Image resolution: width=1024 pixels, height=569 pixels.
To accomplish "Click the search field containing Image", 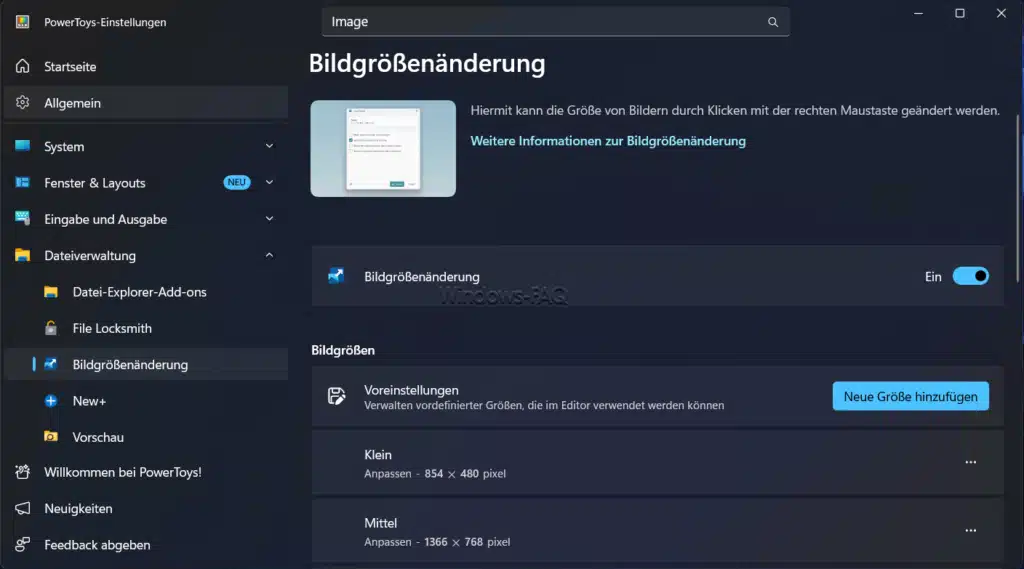I will [555, 22].
